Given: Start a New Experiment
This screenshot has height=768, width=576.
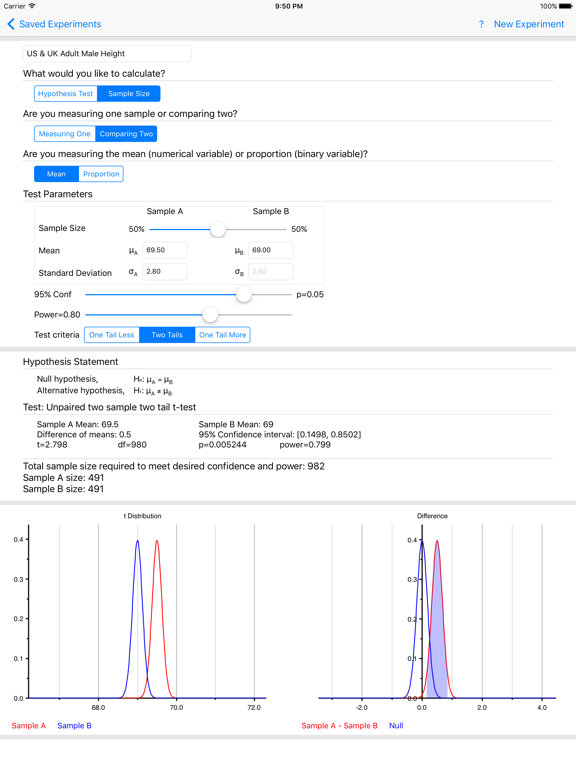Looking at the screenshot, I should pos(528,24).
